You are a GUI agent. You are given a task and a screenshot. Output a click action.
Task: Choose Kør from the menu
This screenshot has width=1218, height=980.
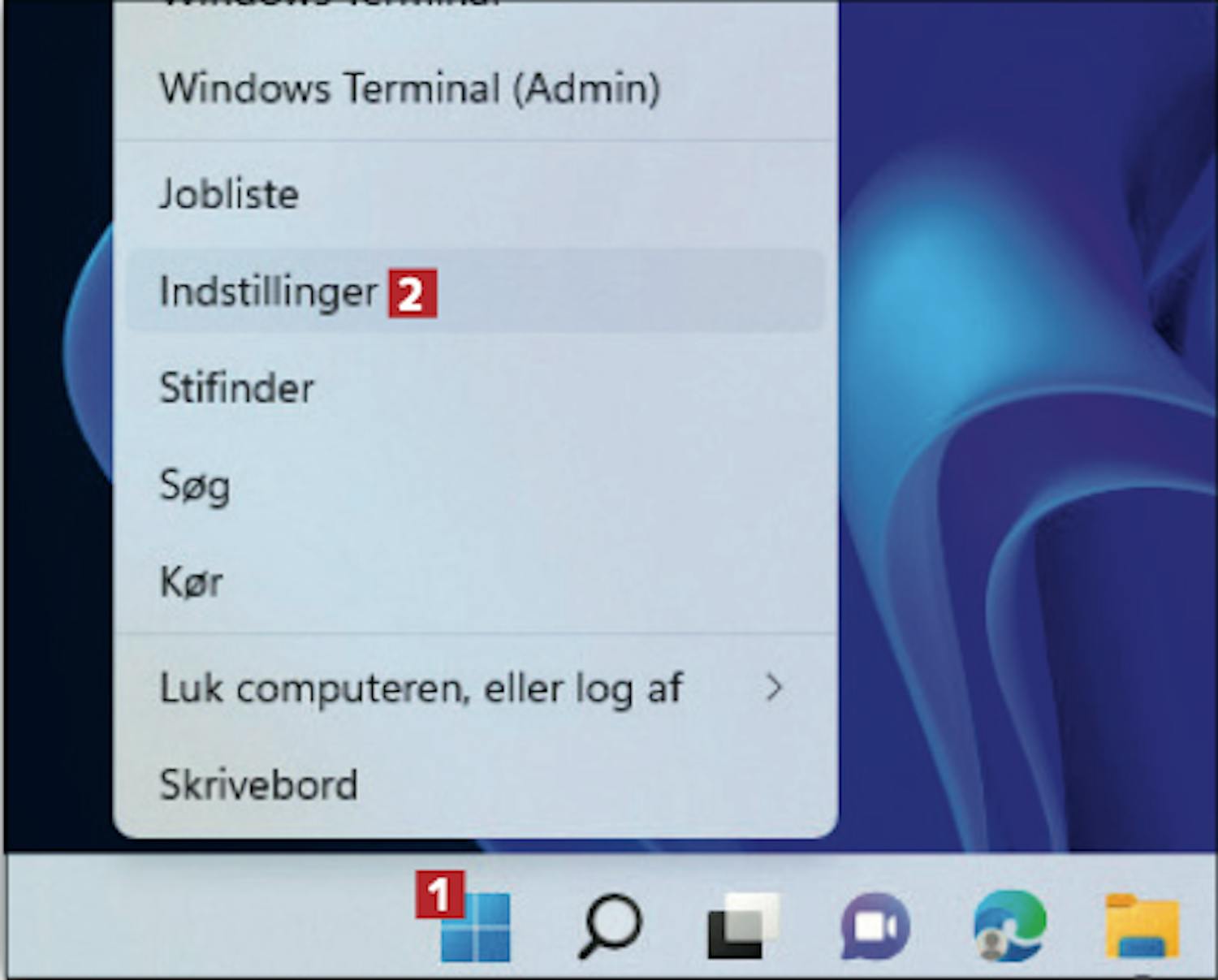point(476,582)
